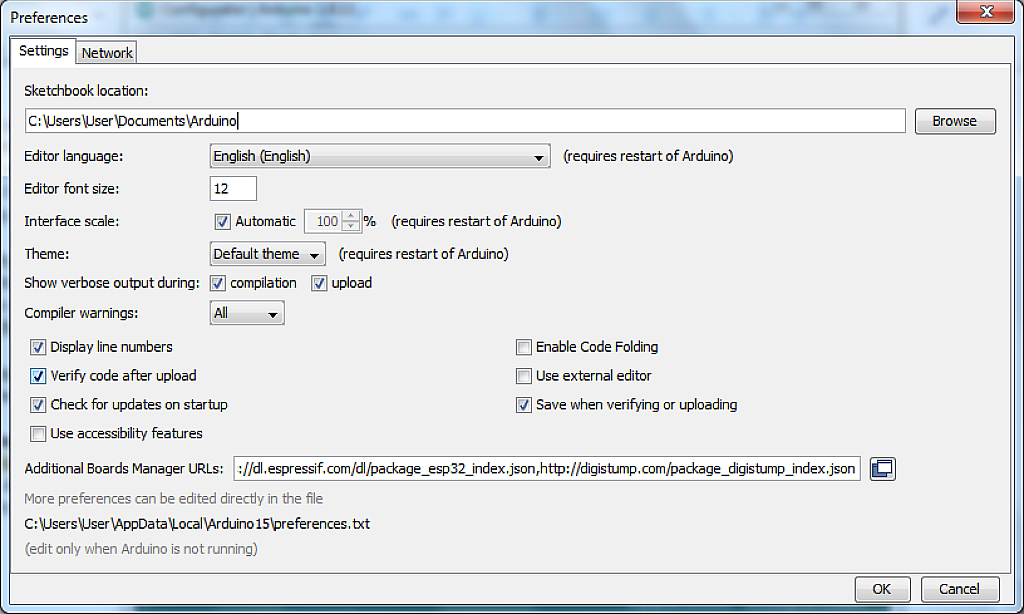Toggle verbose output during compilation

217,283
